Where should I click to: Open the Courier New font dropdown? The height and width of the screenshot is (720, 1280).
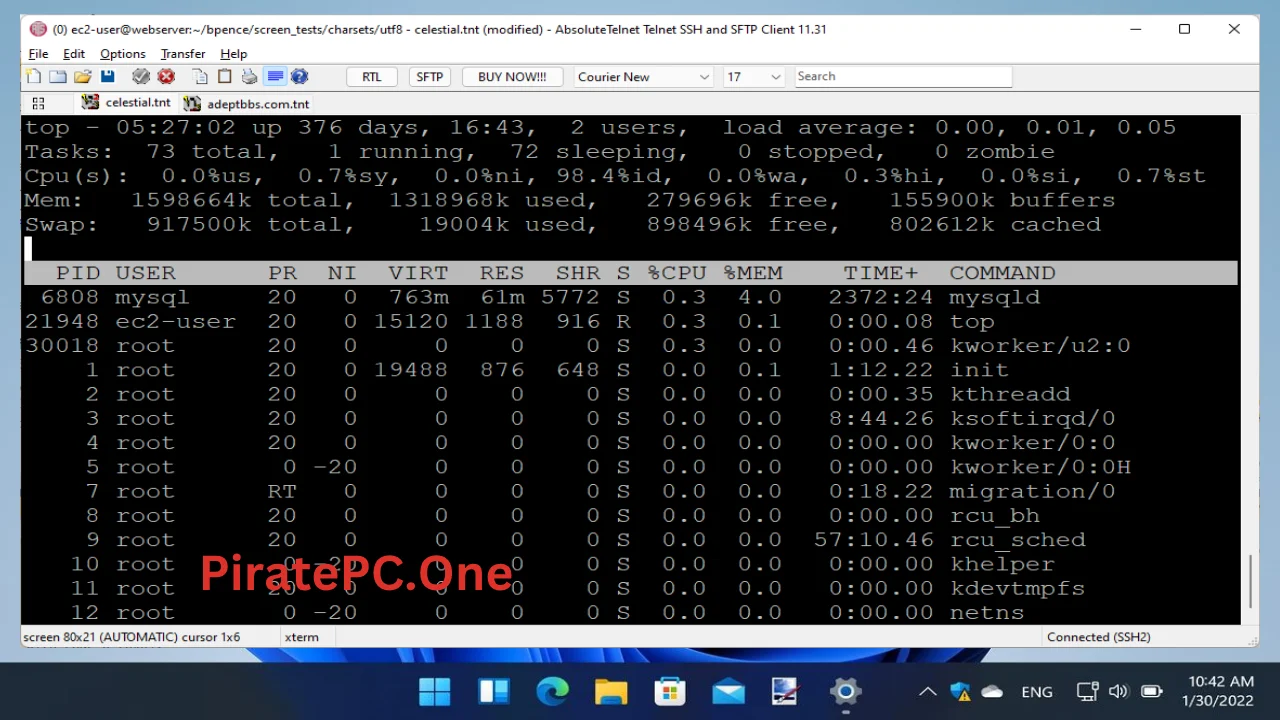pyautogui.click(x=643, y=77)
